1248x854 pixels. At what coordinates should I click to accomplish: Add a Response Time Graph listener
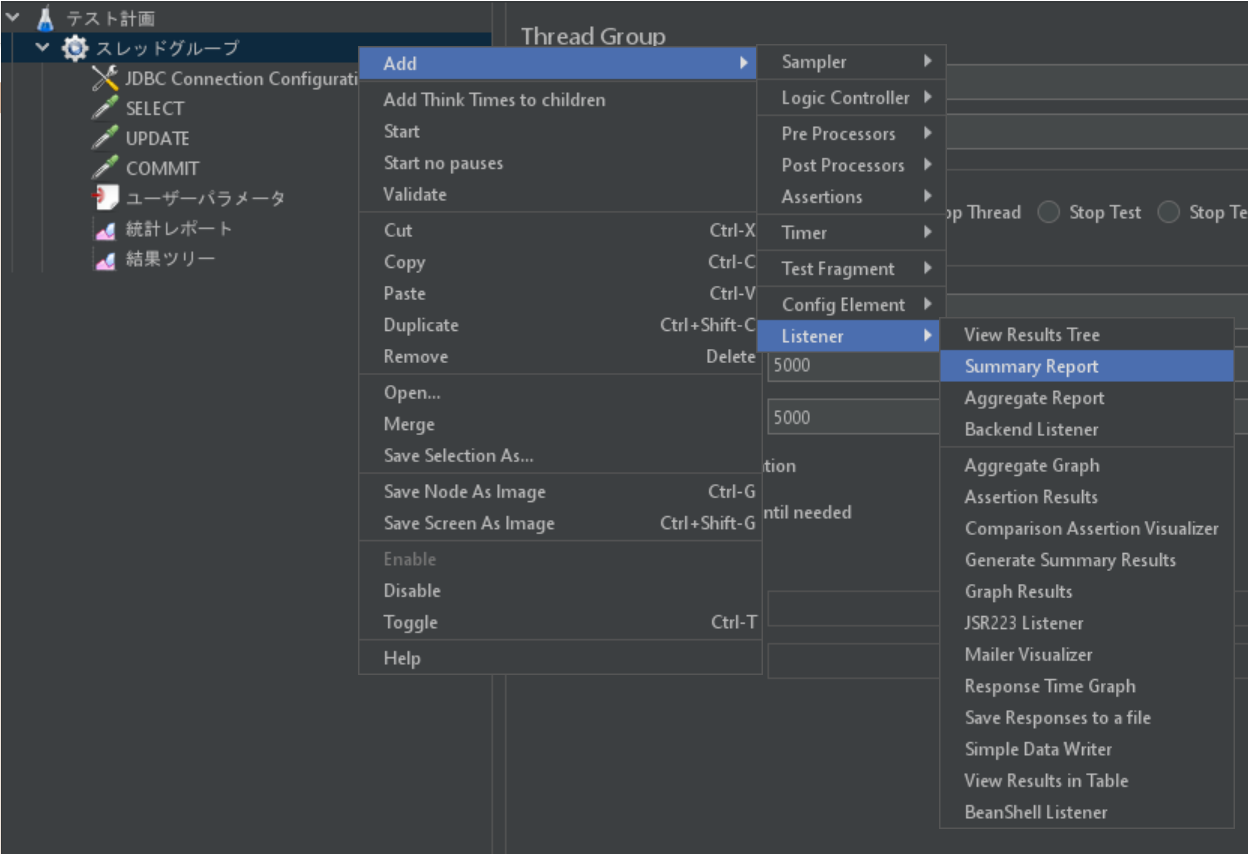pos(1086,686)
